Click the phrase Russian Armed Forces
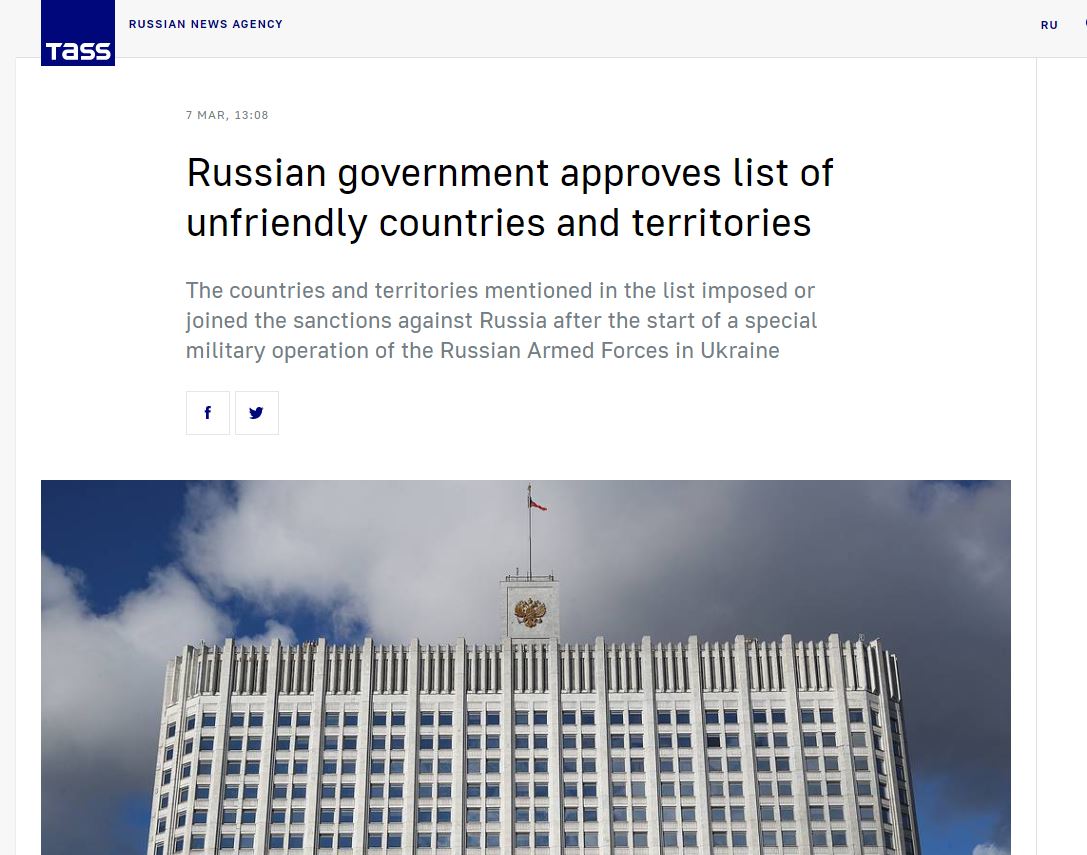 pyautogui.click(x=582, y=351)
